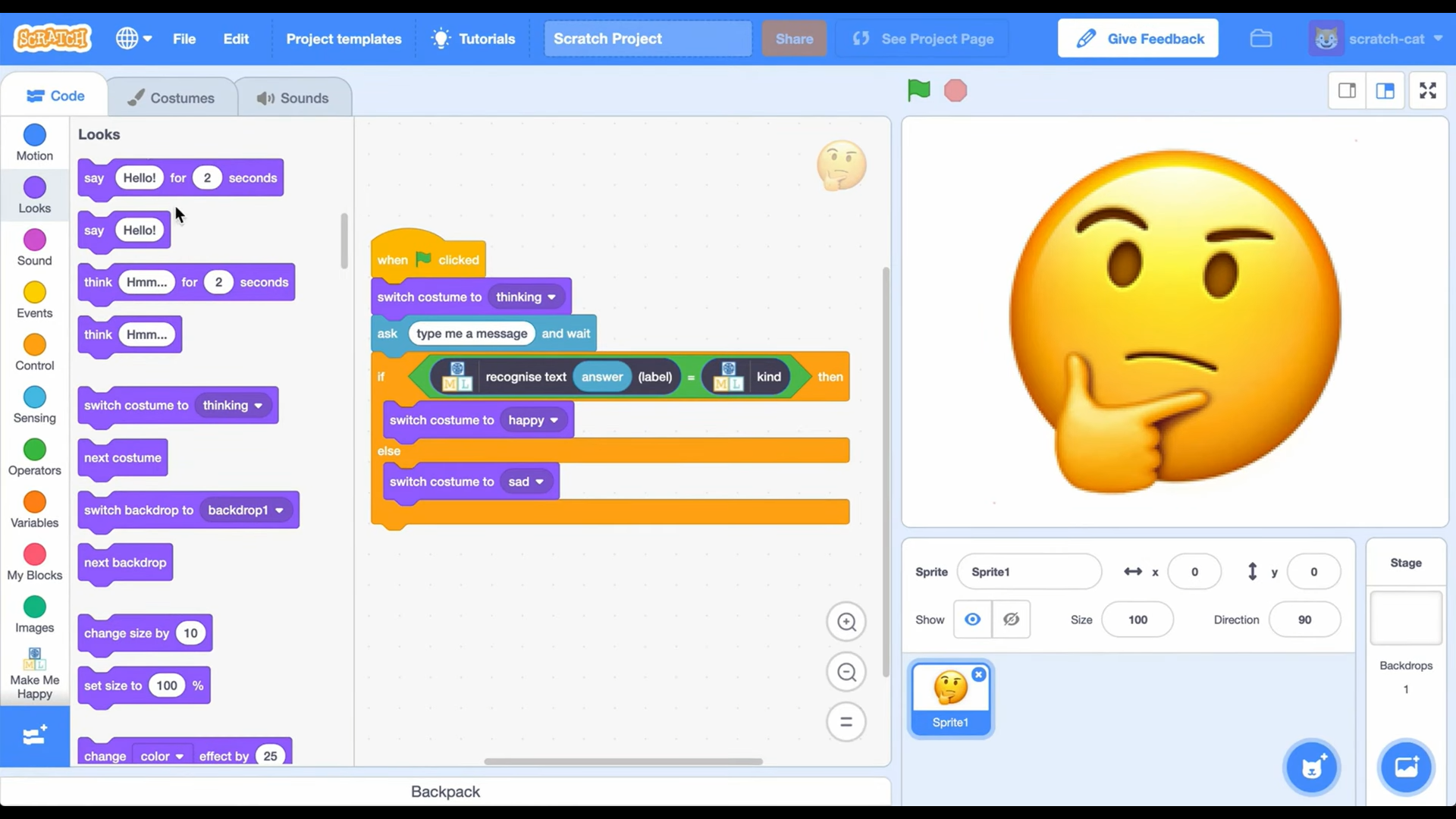Open the language selection globe dropdown
Viewport: 1456px width, 819px height.
click(133, 38)
